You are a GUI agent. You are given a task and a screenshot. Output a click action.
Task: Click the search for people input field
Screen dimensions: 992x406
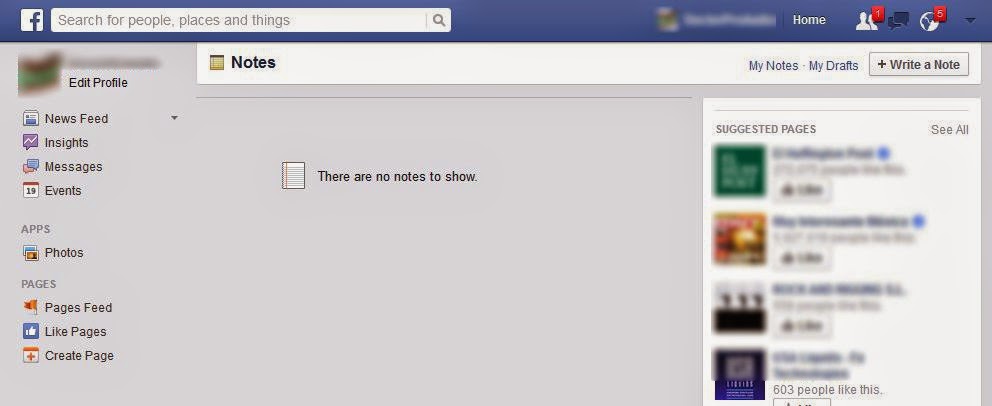point(239,20)
